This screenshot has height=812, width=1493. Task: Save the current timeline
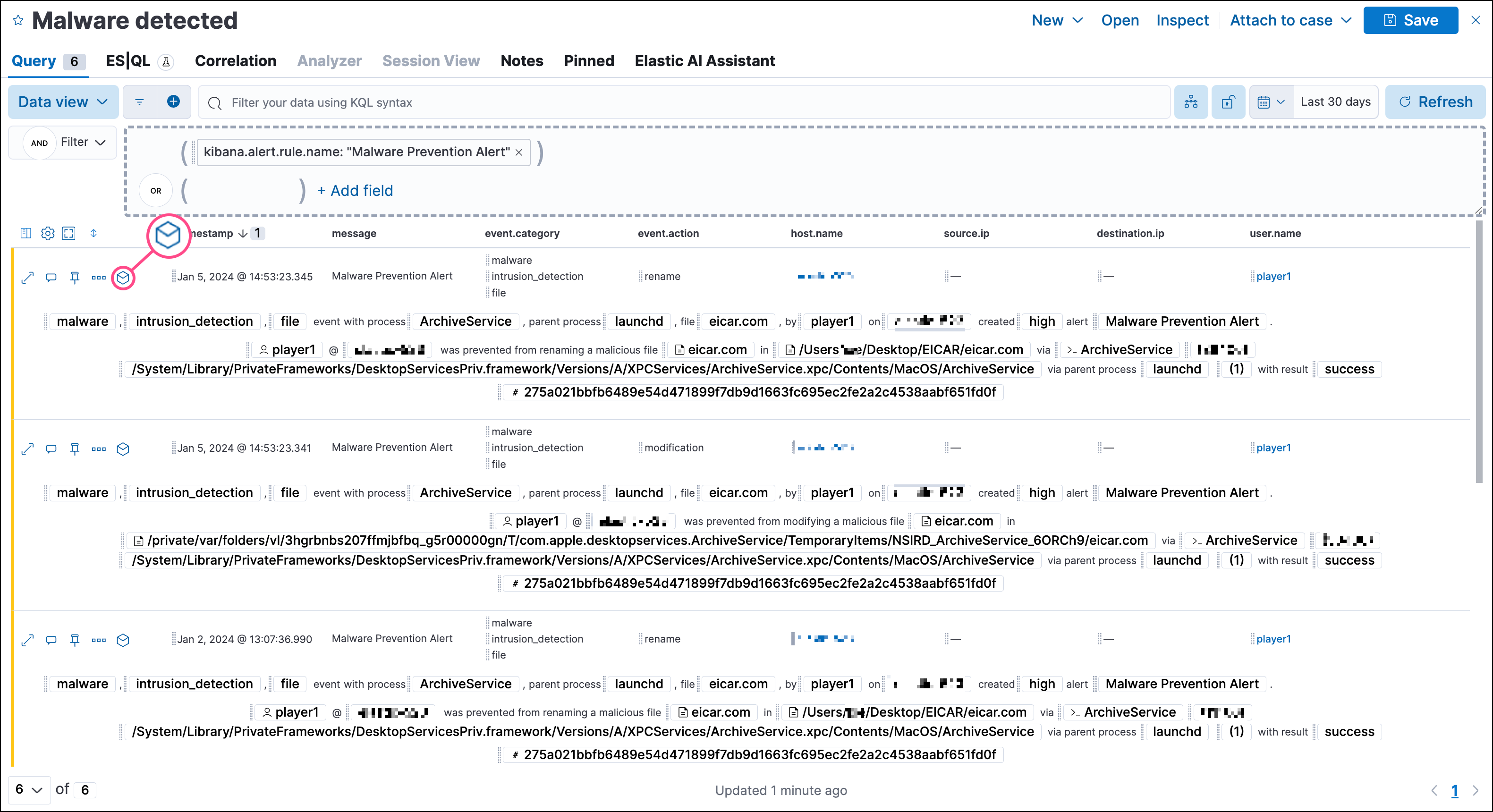[x=1410, y=20]
